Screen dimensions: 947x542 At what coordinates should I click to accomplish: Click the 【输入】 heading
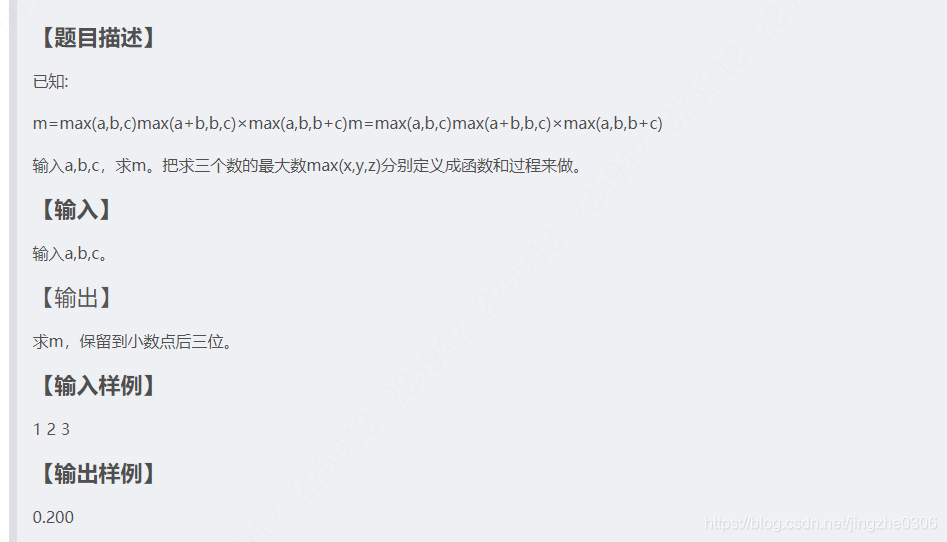(x=75, y=210)
